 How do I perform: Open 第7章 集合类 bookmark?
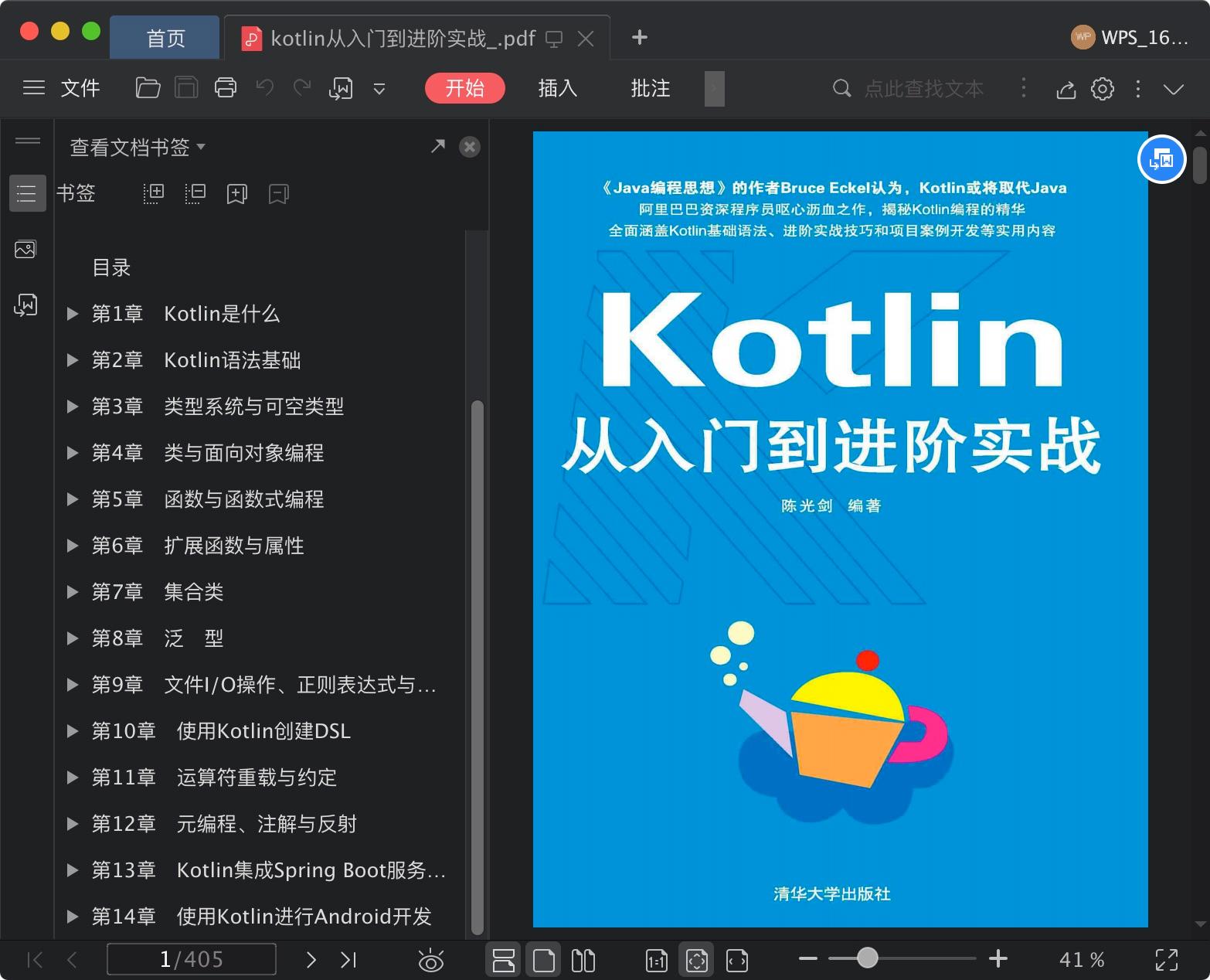[x=158, y=592]
